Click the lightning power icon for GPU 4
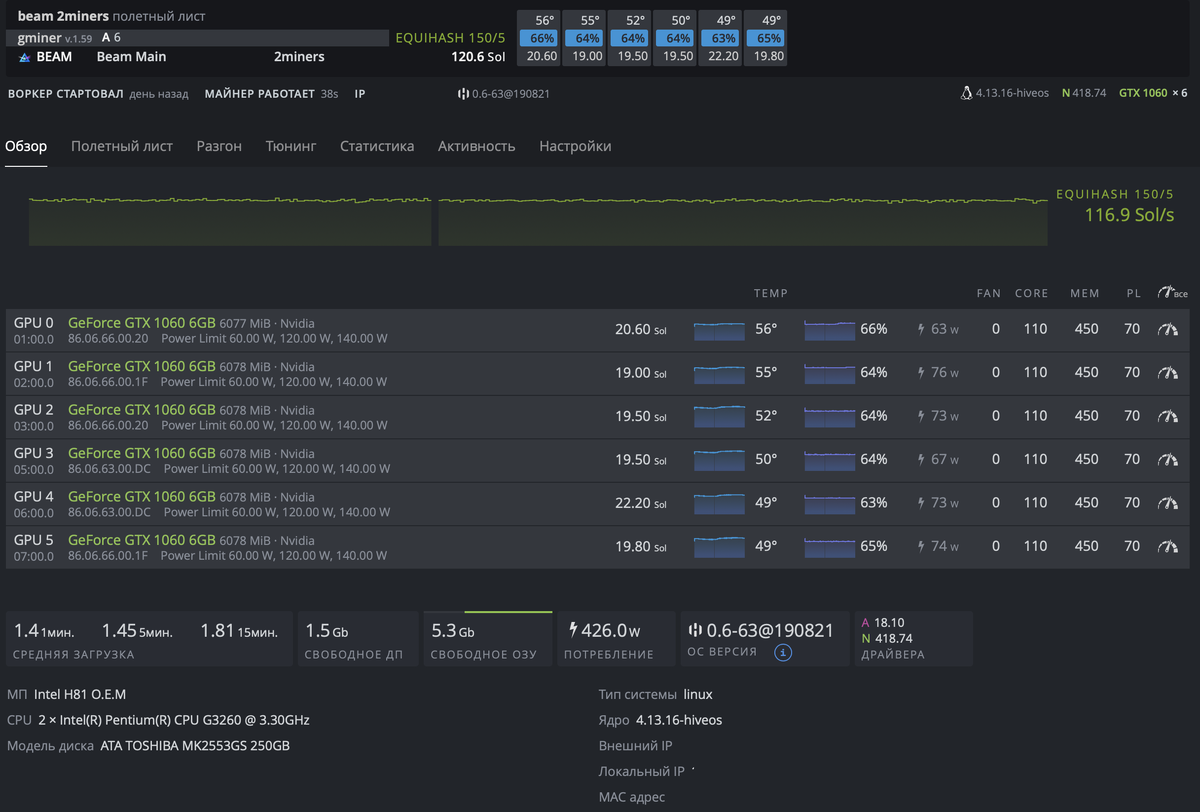Image resolution: width=1200 pixels, height=812 pixels. [921, 503]
